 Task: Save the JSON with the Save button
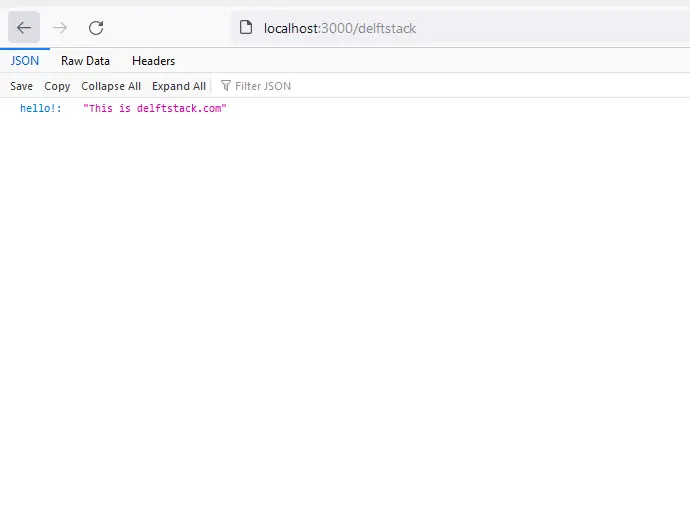click(21, 86)
